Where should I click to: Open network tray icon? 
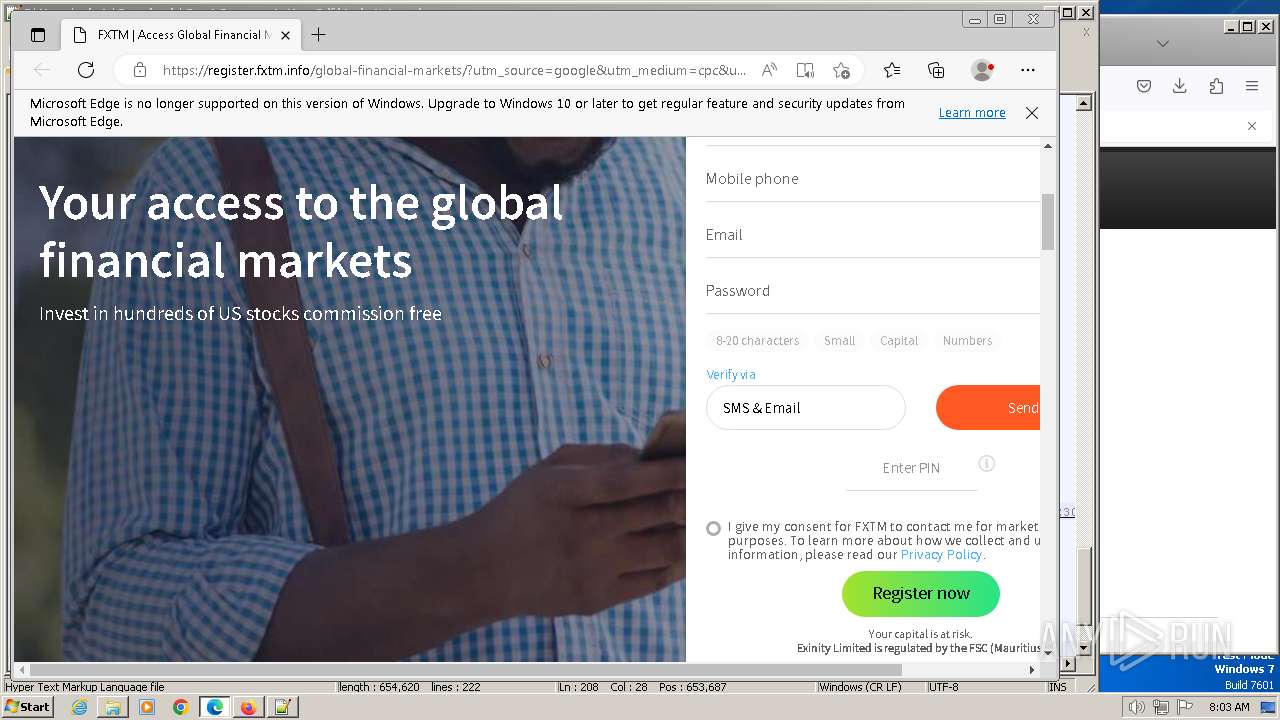coord(1160,707)
